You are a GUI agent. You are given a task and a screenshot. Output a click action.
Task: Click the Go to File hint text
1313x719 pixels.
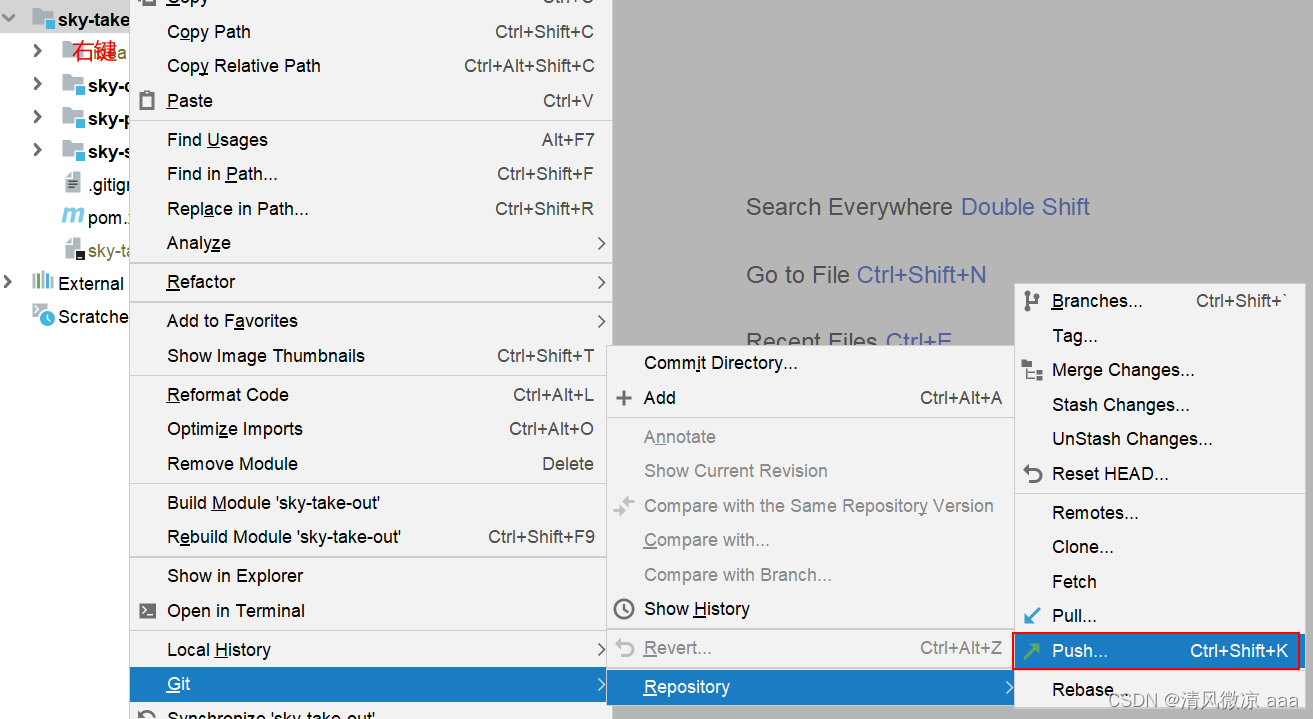[x=798, y=275]
